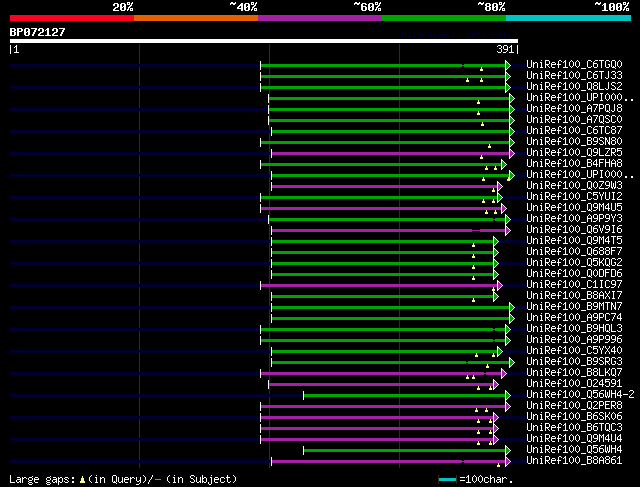Click the green ~80% identity legend segment
The image size is (640, 487).
[x=444, y=18]
